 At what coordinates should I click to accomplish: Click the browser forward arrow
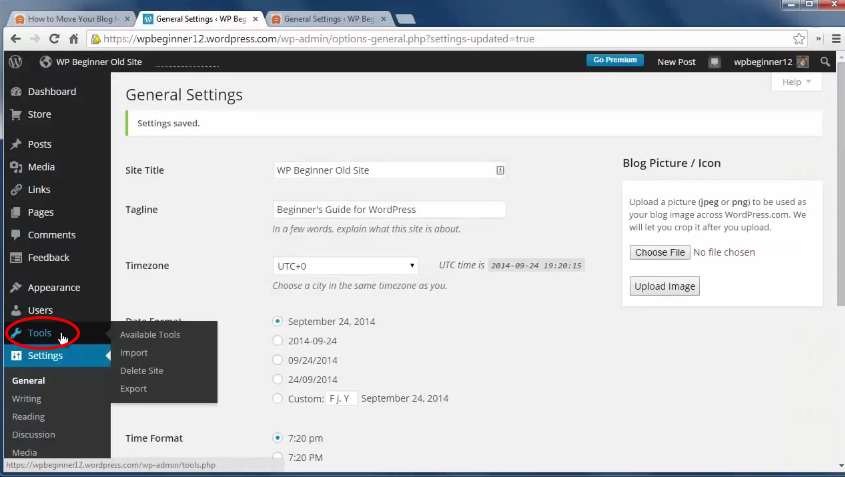click(x=35, y=39)
